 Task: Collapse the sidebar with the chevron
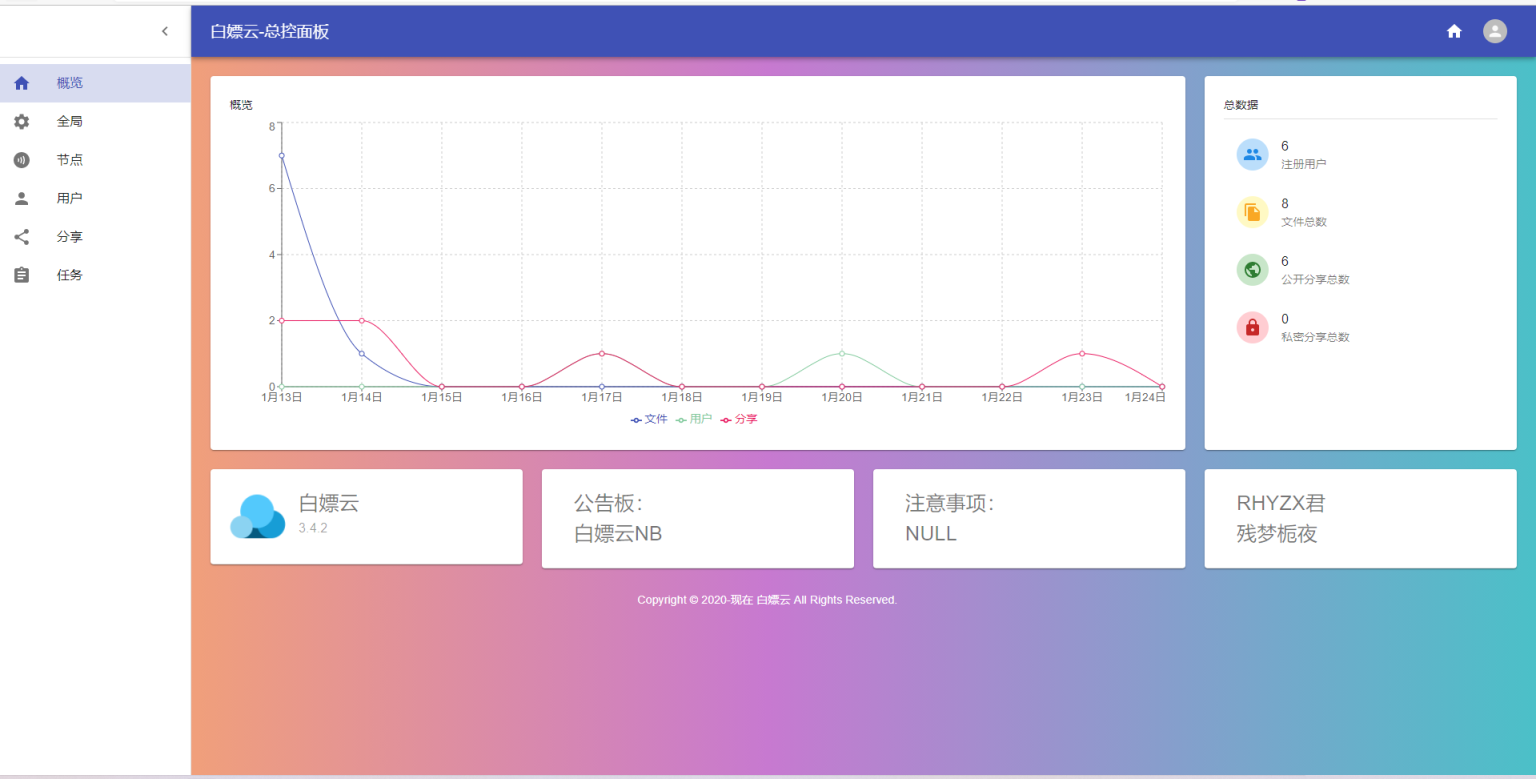[x=165, y=31]
